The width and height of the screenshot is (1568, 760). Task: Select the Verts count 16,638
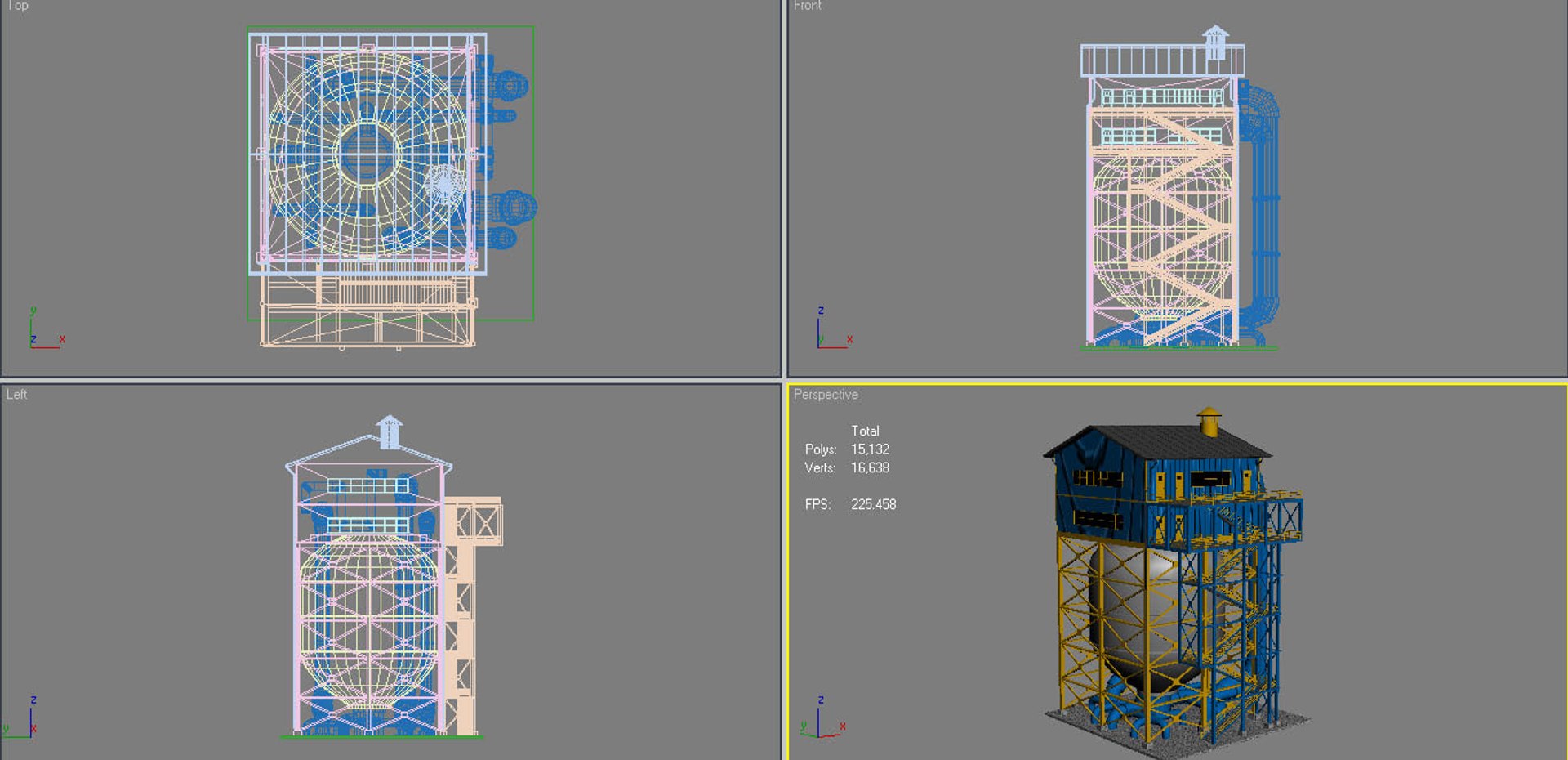(x=870, y=467)
